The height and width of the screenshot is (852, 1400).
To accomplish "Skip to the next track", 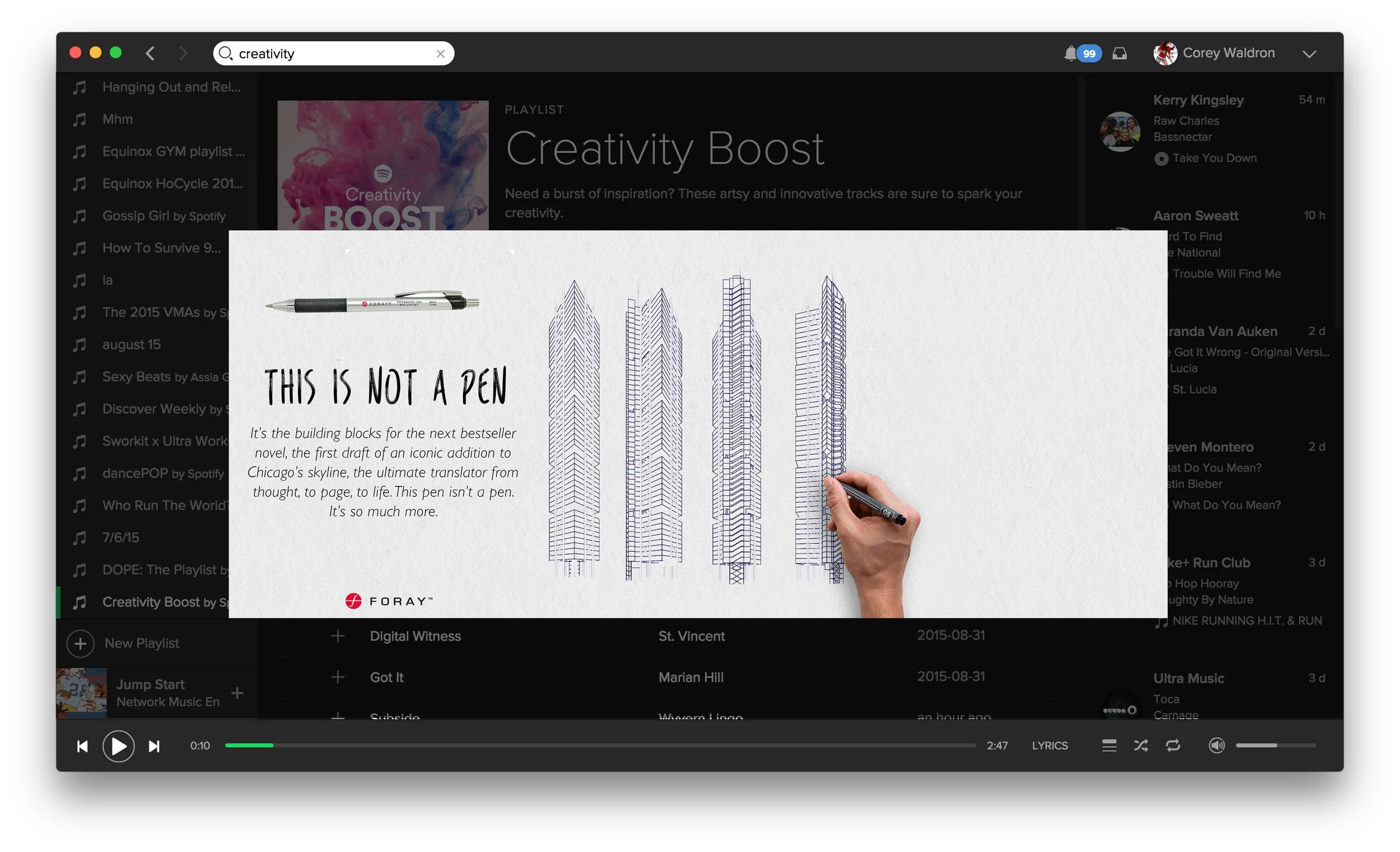I will [154, 746].
